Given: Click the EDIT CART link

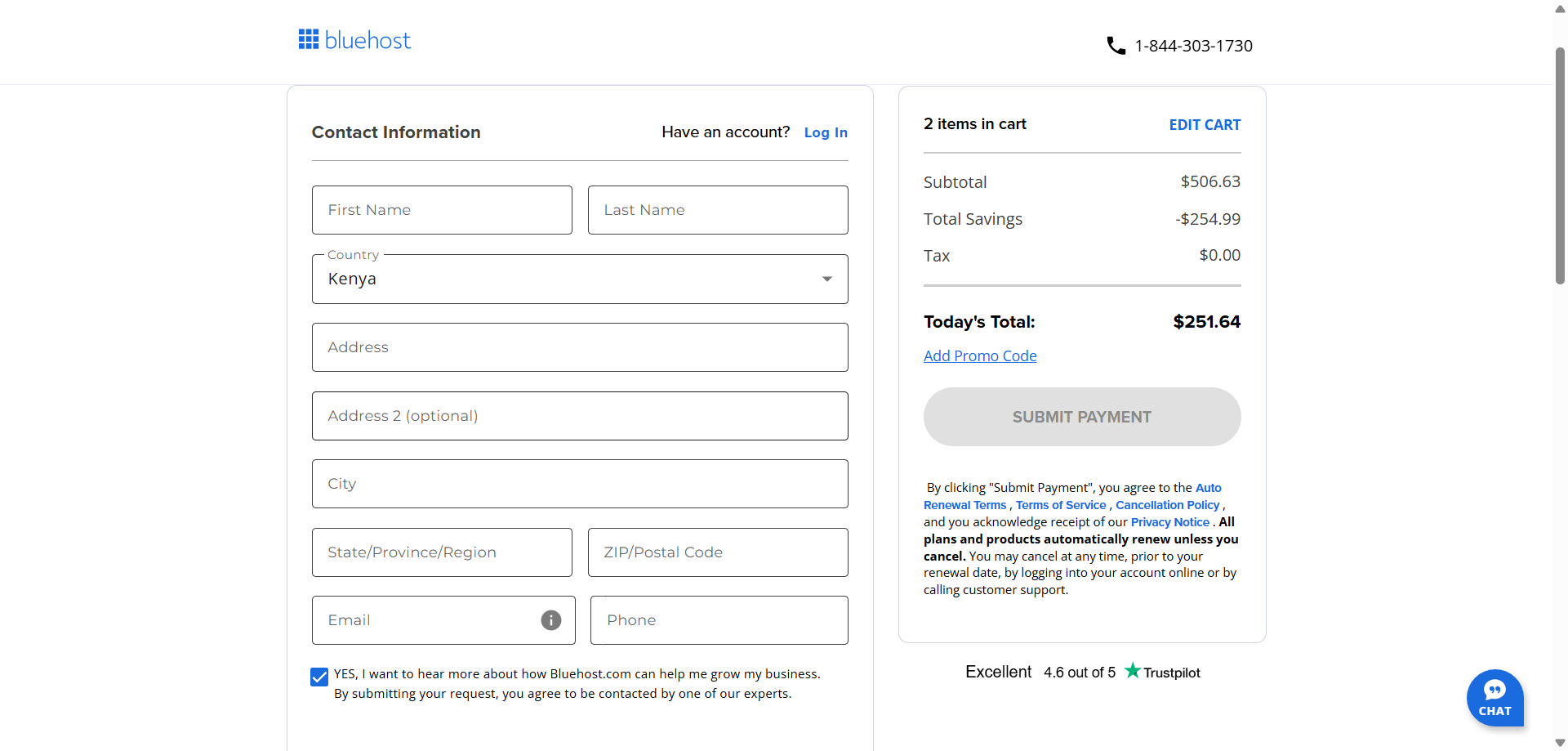Looking at the screenshot, I should pyautogui.click(x=1205, y=125).
